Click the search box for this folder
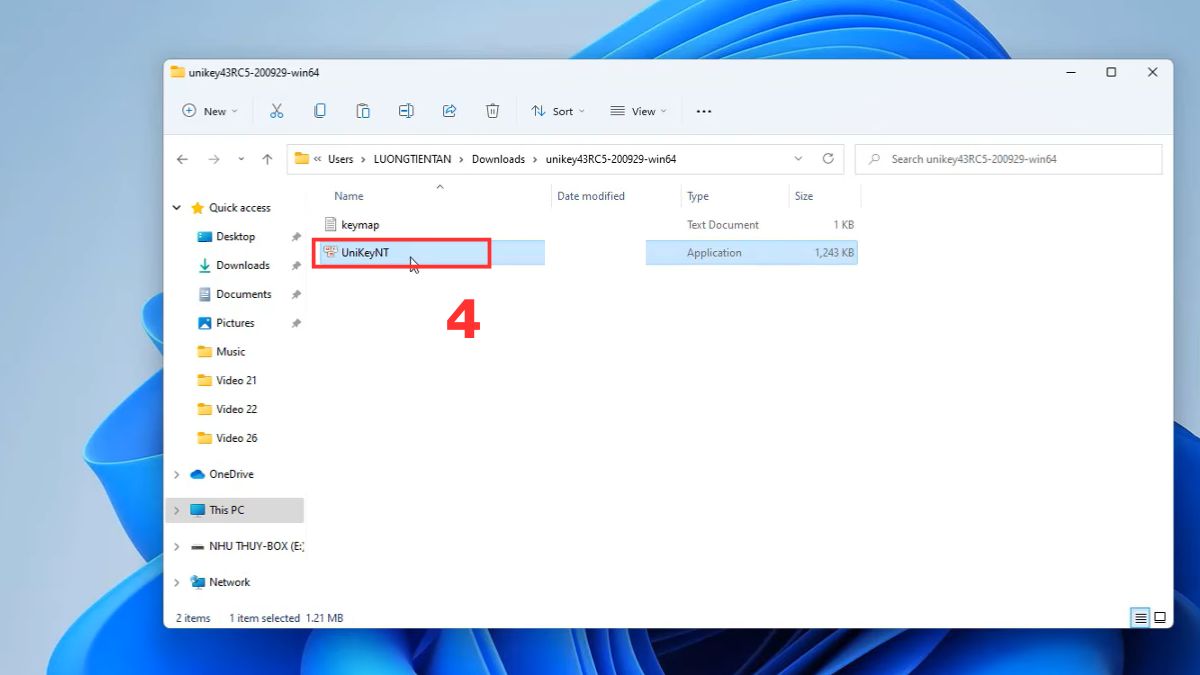The height and width of the screenshot is (675, 1200). click(1008, 159)
